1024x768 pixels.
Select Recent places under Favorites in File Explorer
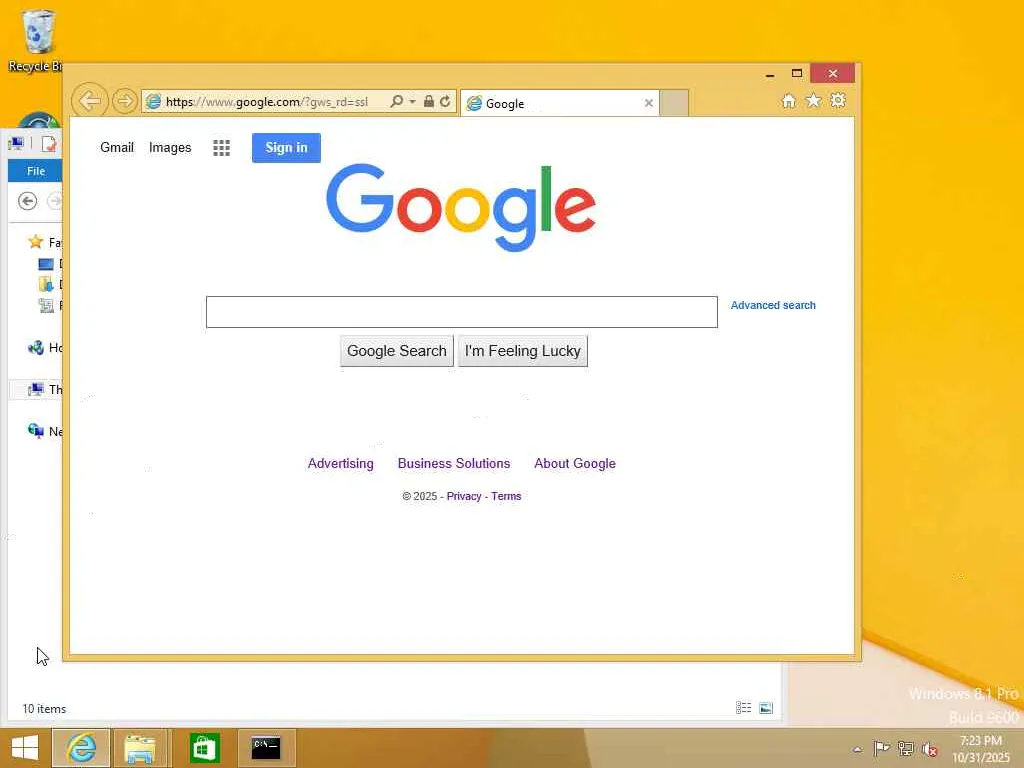point(46,305)
